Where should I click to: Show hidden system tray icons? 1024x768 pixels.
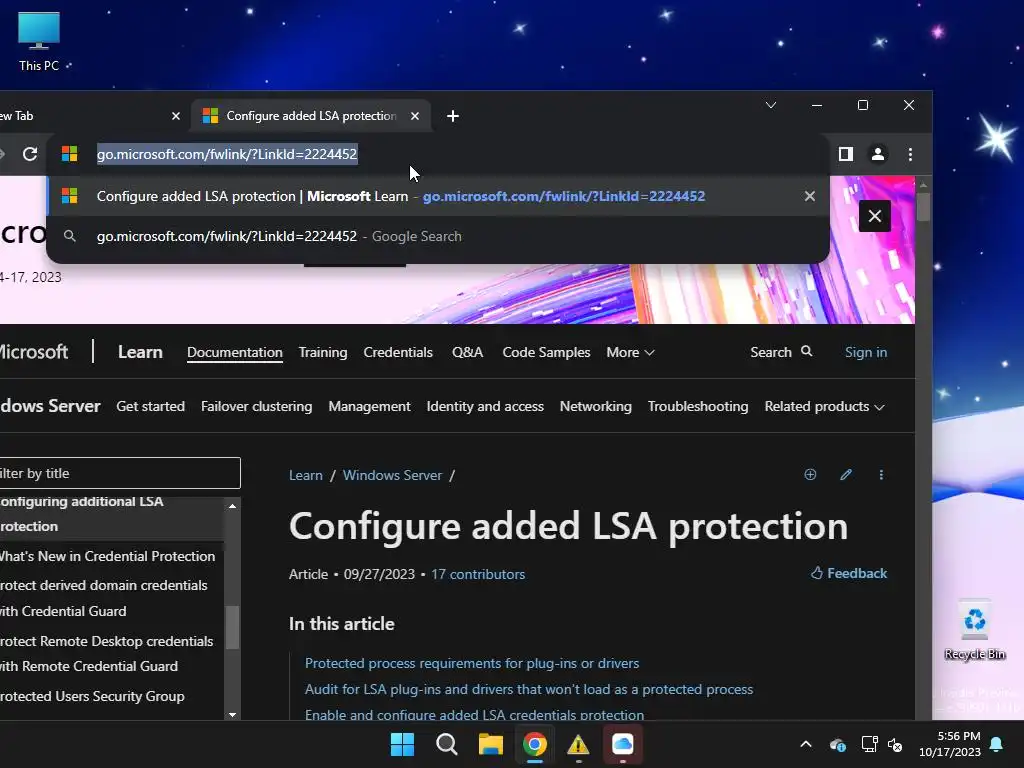(806, 744)
